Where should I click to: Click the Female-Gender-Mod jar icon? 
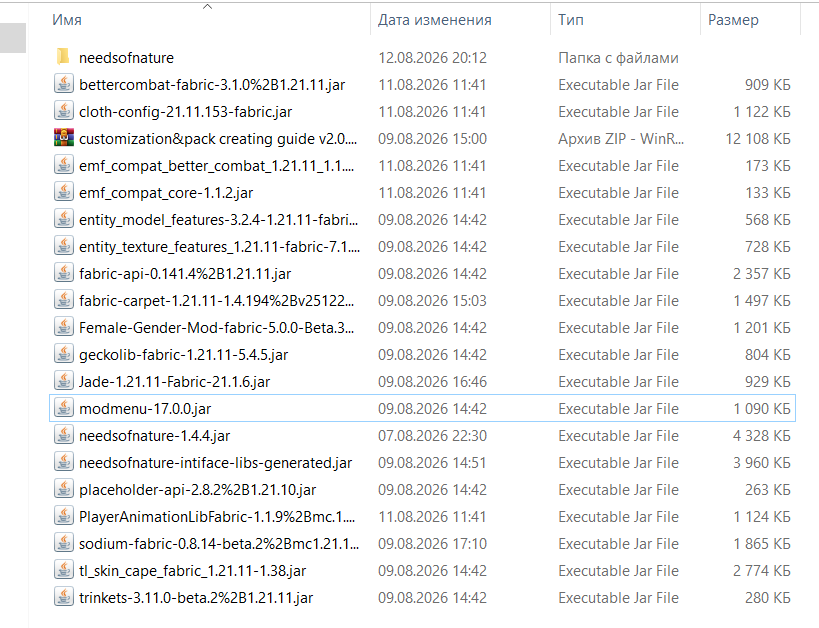(x=64, y=327)
